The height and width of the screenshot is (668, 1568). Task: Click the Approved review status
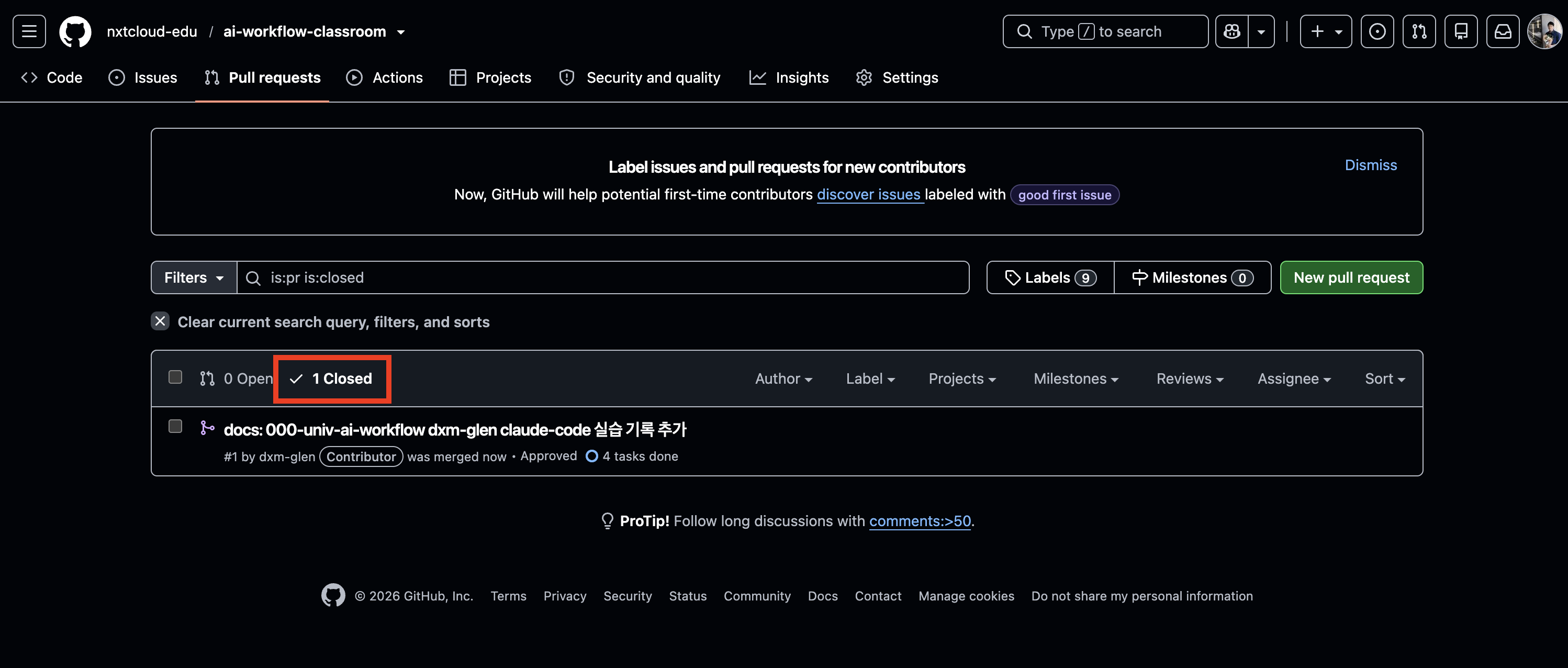tap(548, 456)
